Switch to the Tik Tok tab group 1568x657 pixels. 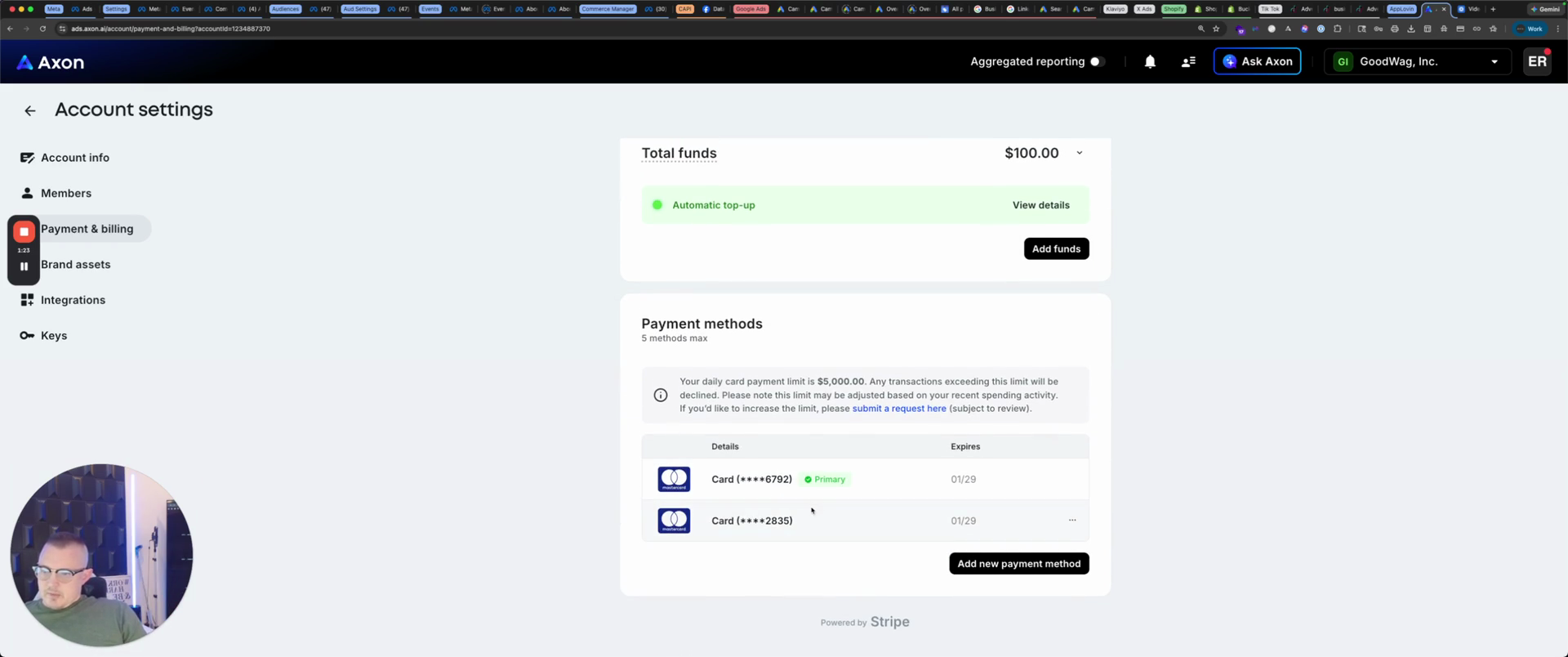(x=1270, y=9)
